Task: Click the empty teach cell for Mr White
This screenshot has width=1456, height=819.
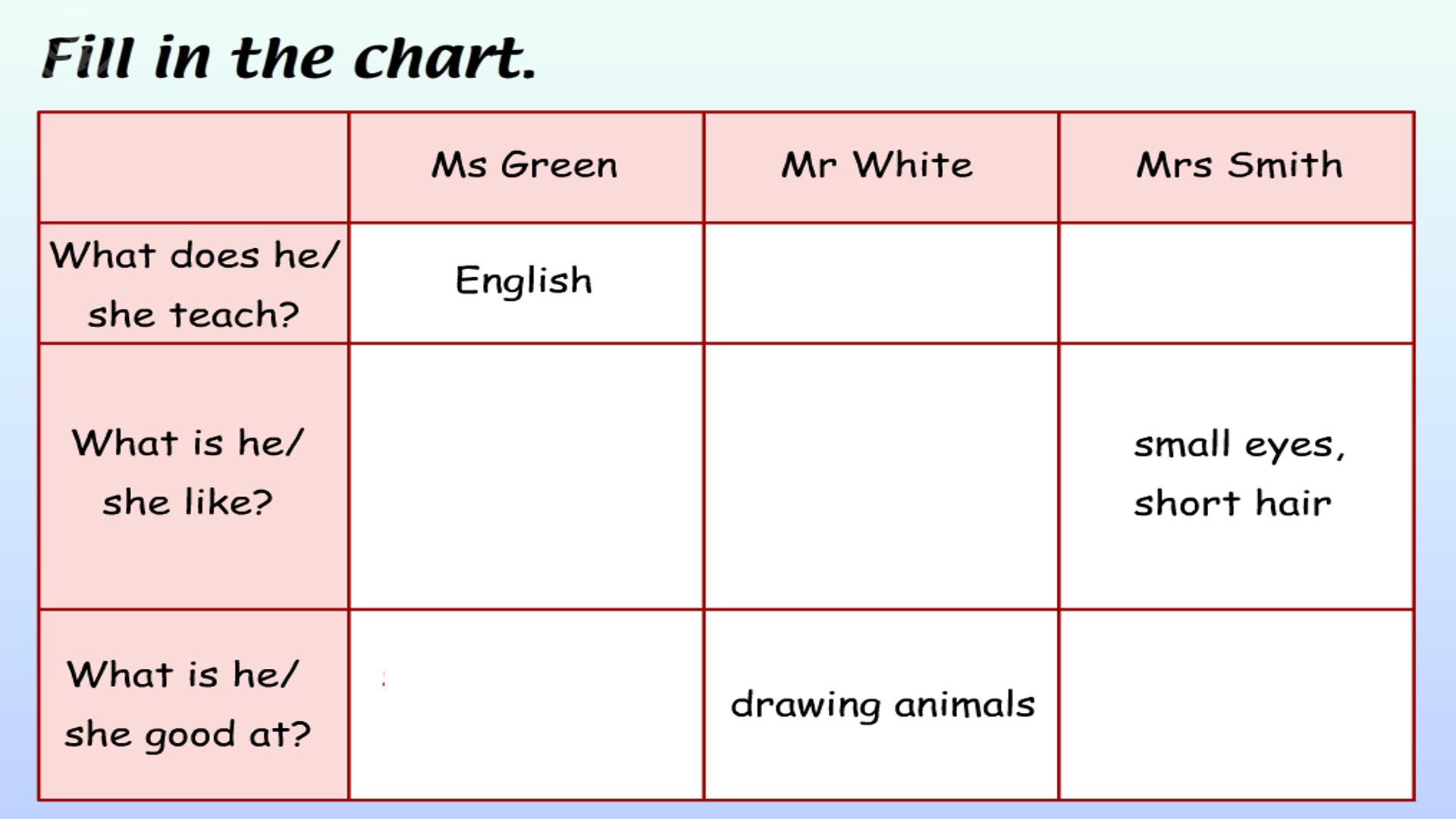Action: click(881, 283)
